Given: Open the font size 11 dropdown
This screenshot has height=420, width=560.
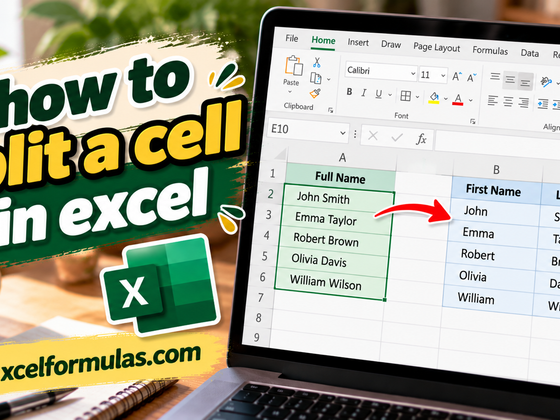Looking at the screenshot, I should [x=443, y=75].
